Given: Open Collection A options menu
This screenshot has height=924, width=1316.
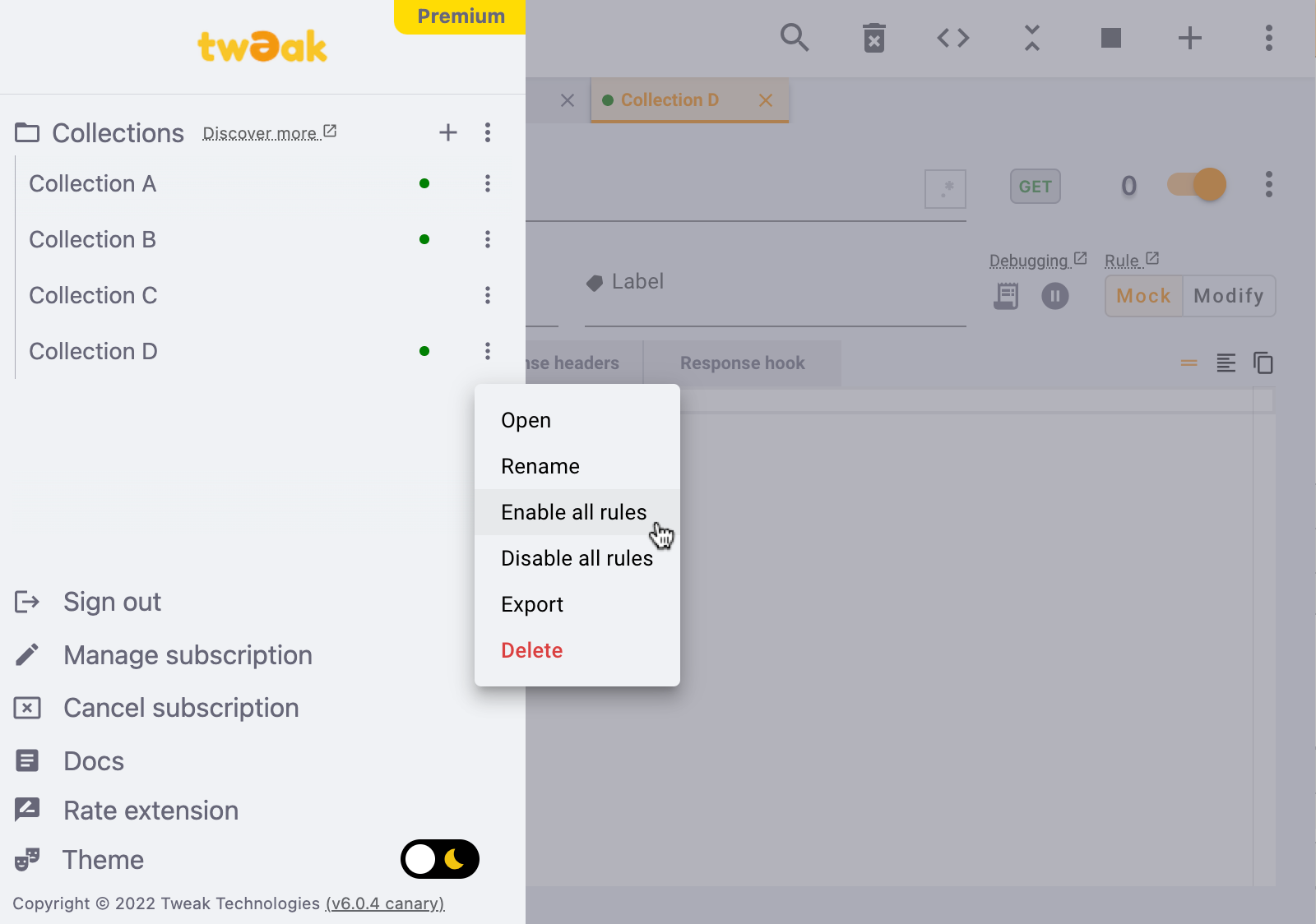Looking at the screenshot, I should pyautogui.click(x=487, y=183).
